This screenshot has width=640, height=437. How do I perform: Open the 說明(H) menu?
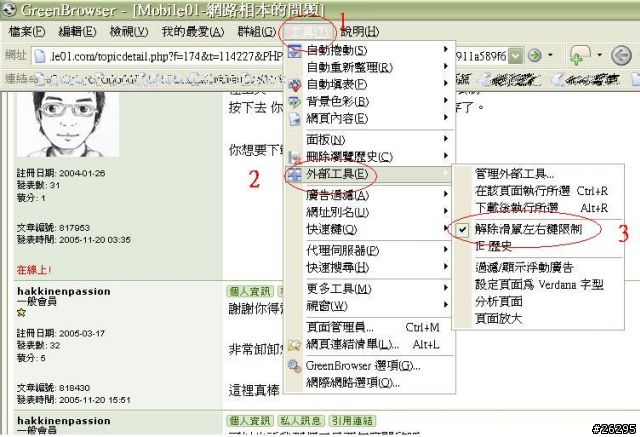click(360, 31)
